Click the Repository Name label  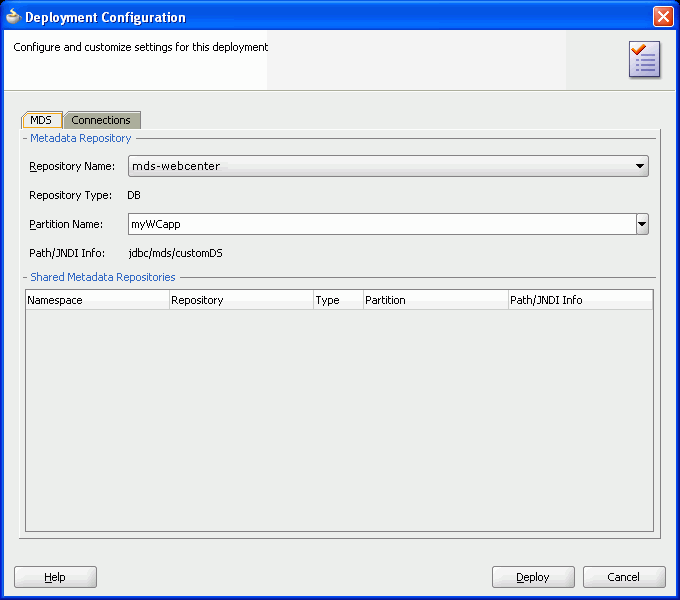click(72, 166)
